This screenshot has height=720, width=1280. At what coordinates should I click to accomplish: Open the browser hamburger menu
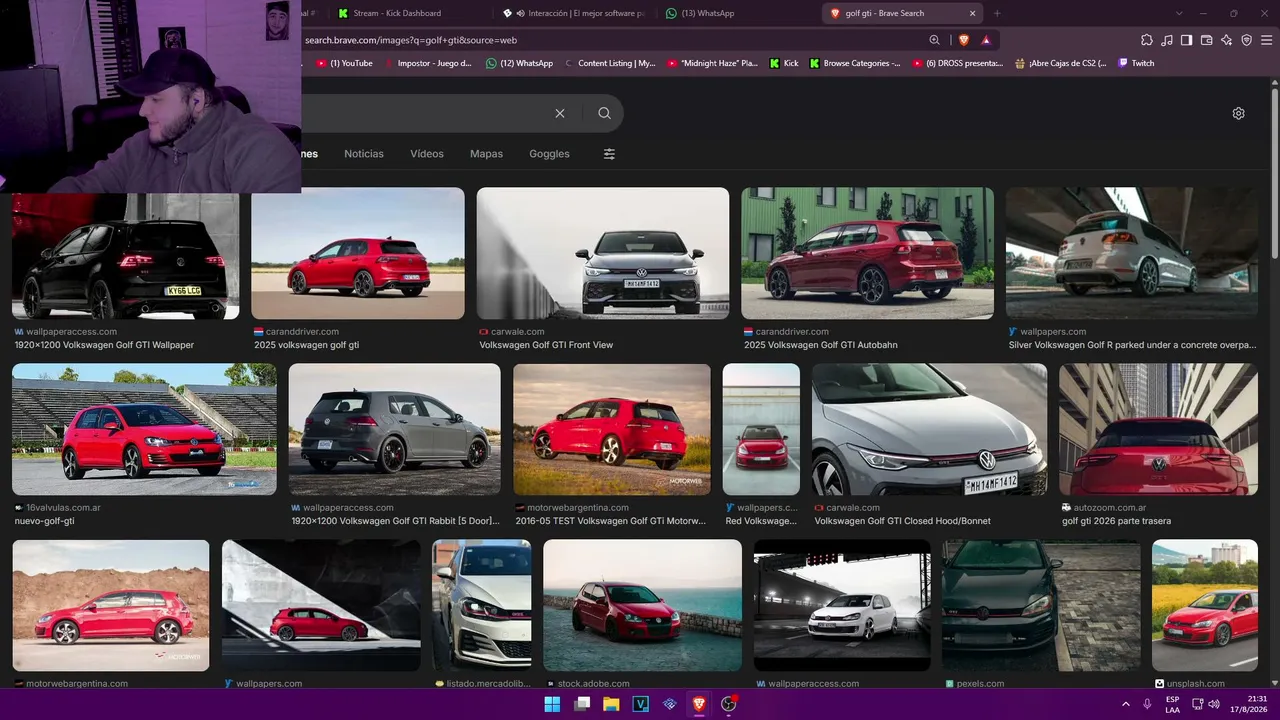point(1266,40)
